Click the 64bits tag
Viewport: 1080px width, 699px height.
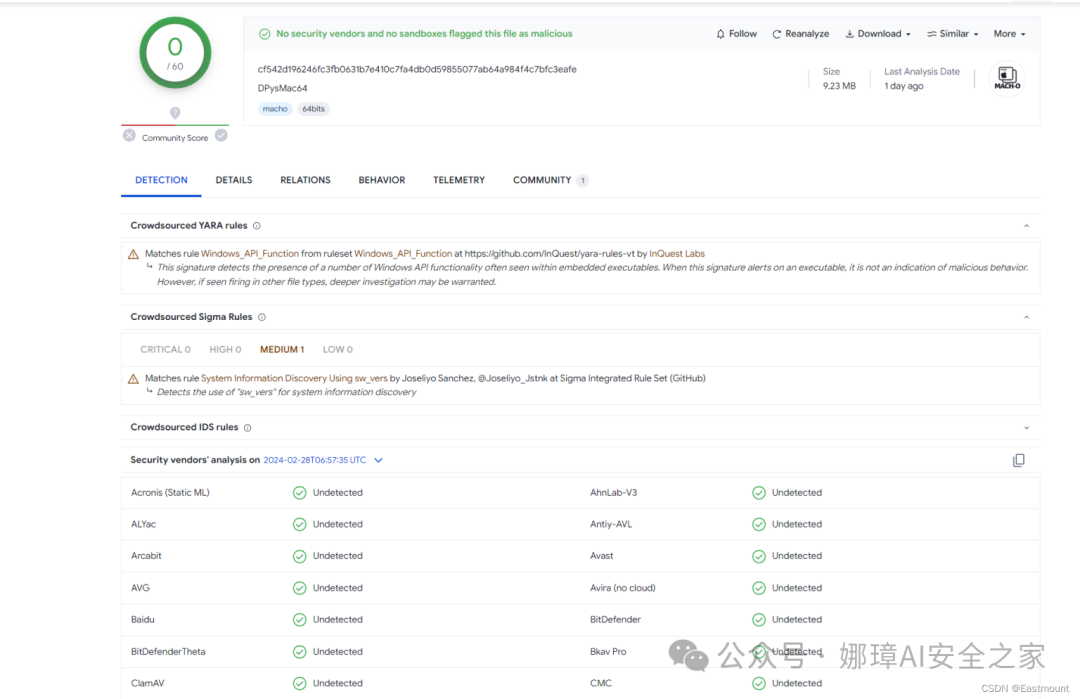tap(313, 109)
